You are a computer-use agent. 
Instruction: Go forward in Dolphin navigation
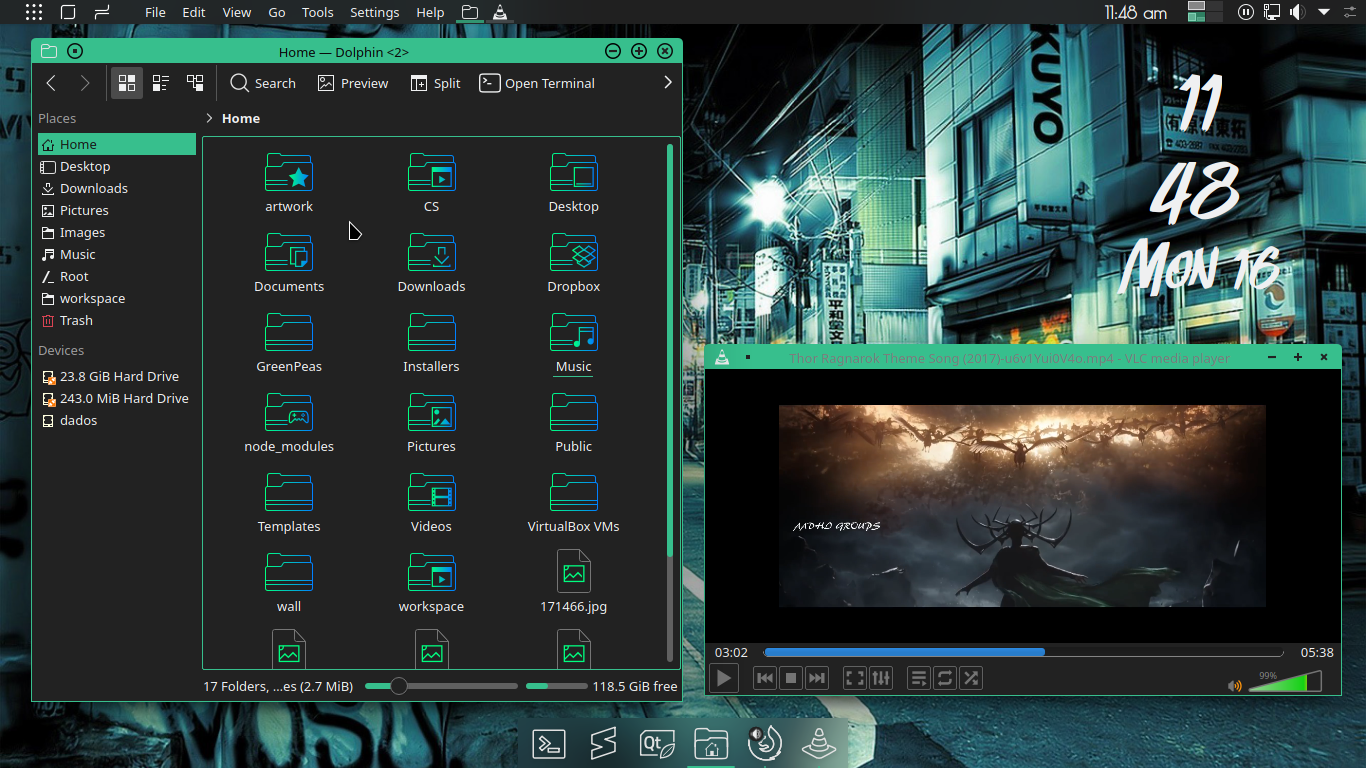pos(85,83)
